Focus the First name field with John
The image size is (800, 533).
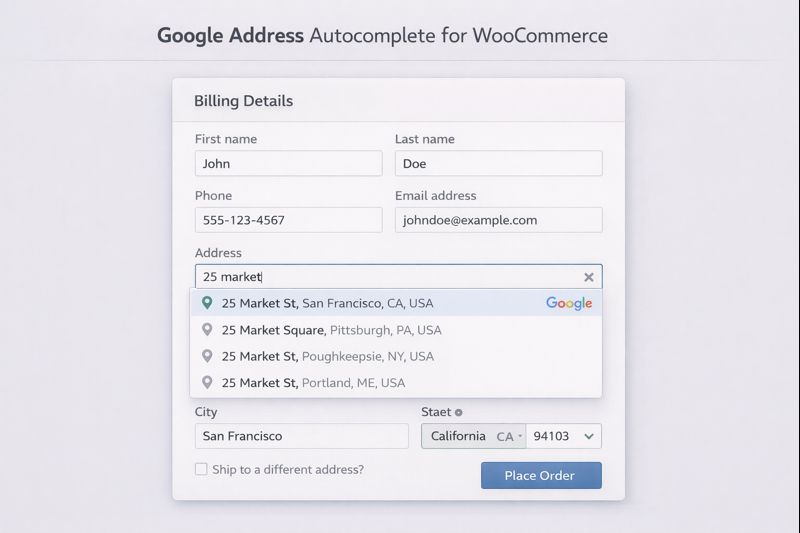click(288, 163)
